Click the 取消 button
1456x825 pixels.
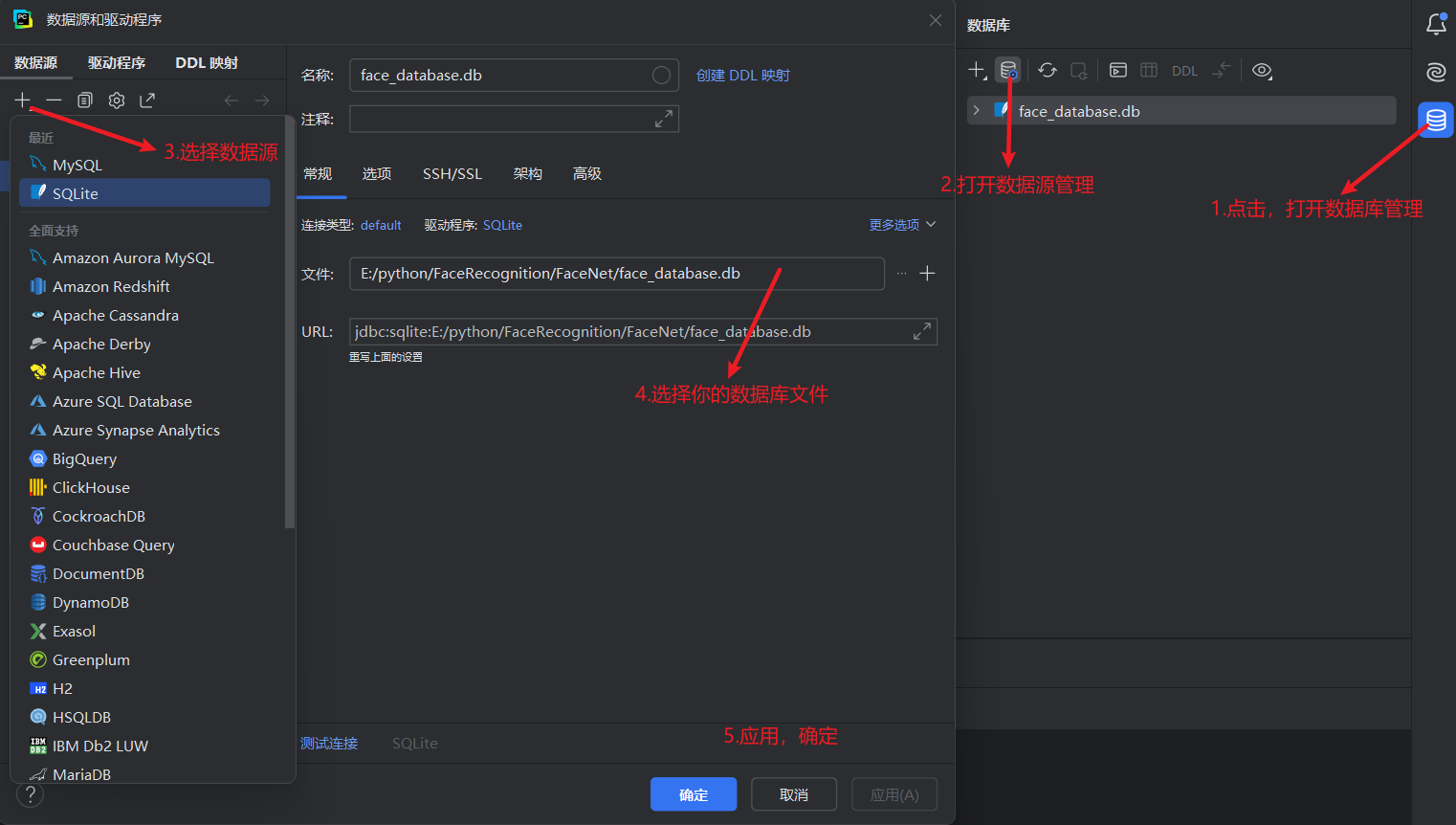(x=794, y=794)
